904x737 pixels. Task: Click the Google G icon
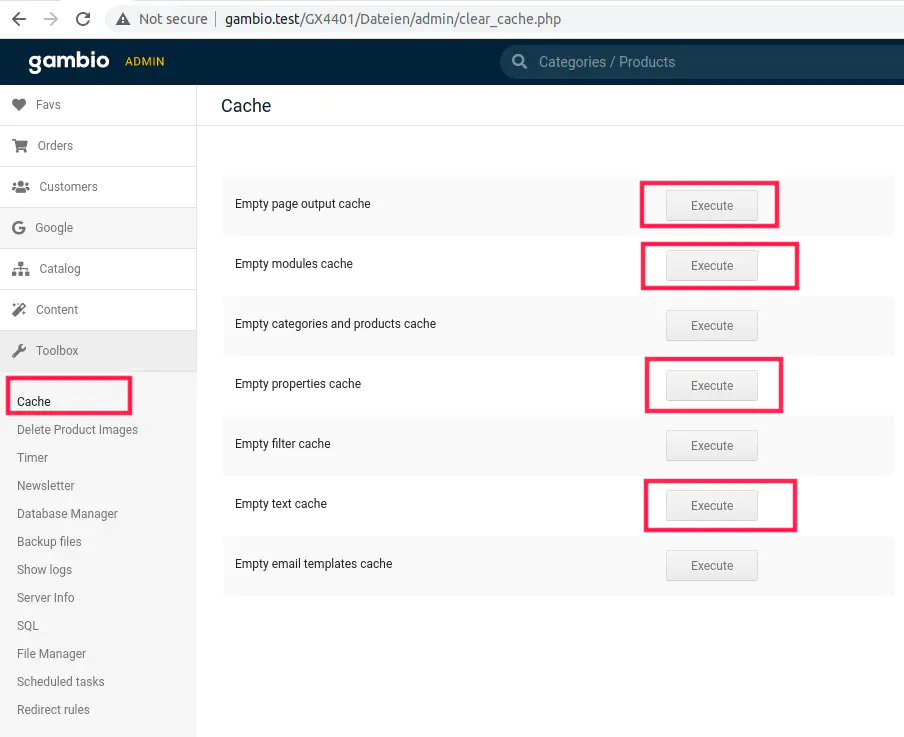[x=19, y=228]
